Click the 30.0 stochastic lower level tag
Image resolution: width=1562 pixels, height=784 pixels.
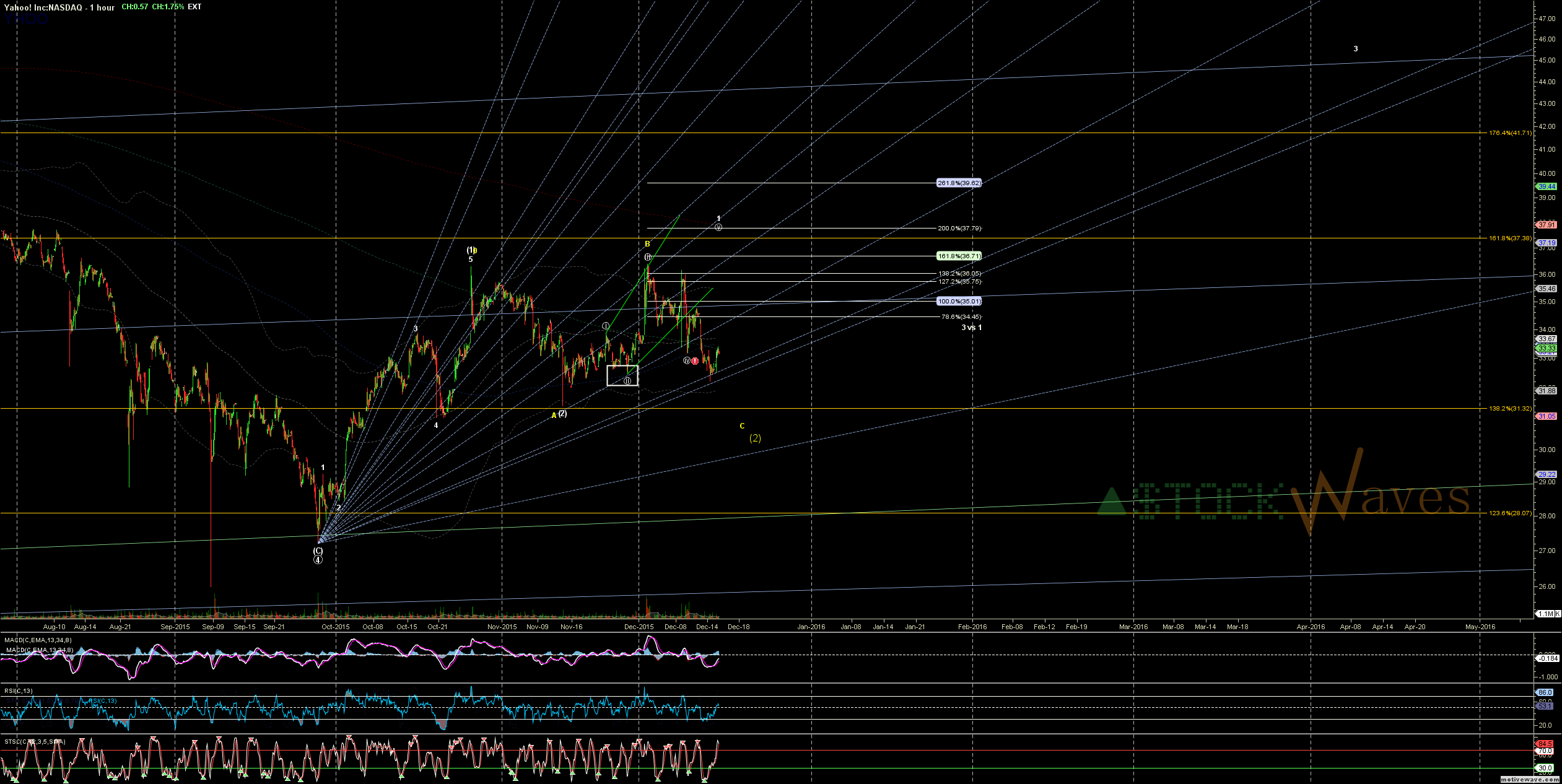click(1546, 769)
